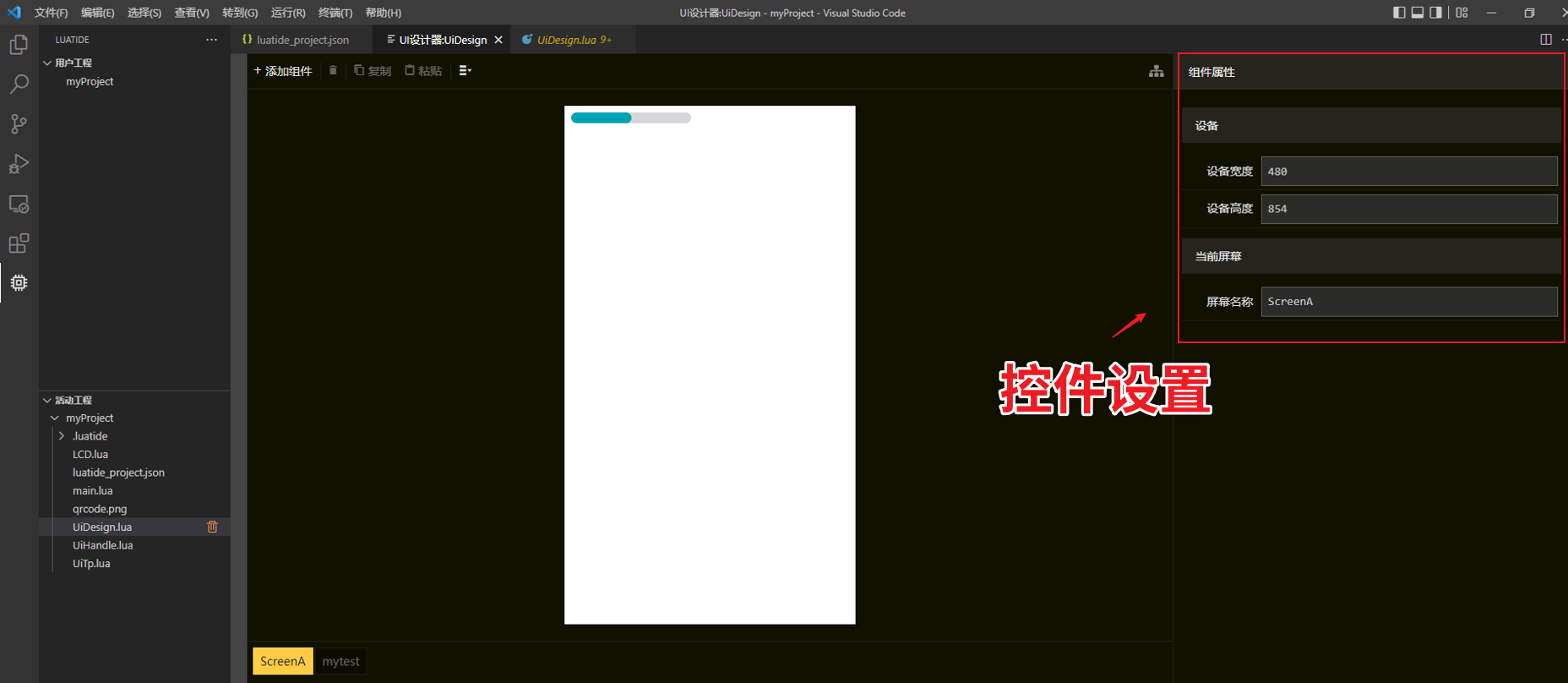Click the 当前屏幕 section header

(x=1371, y=256)
